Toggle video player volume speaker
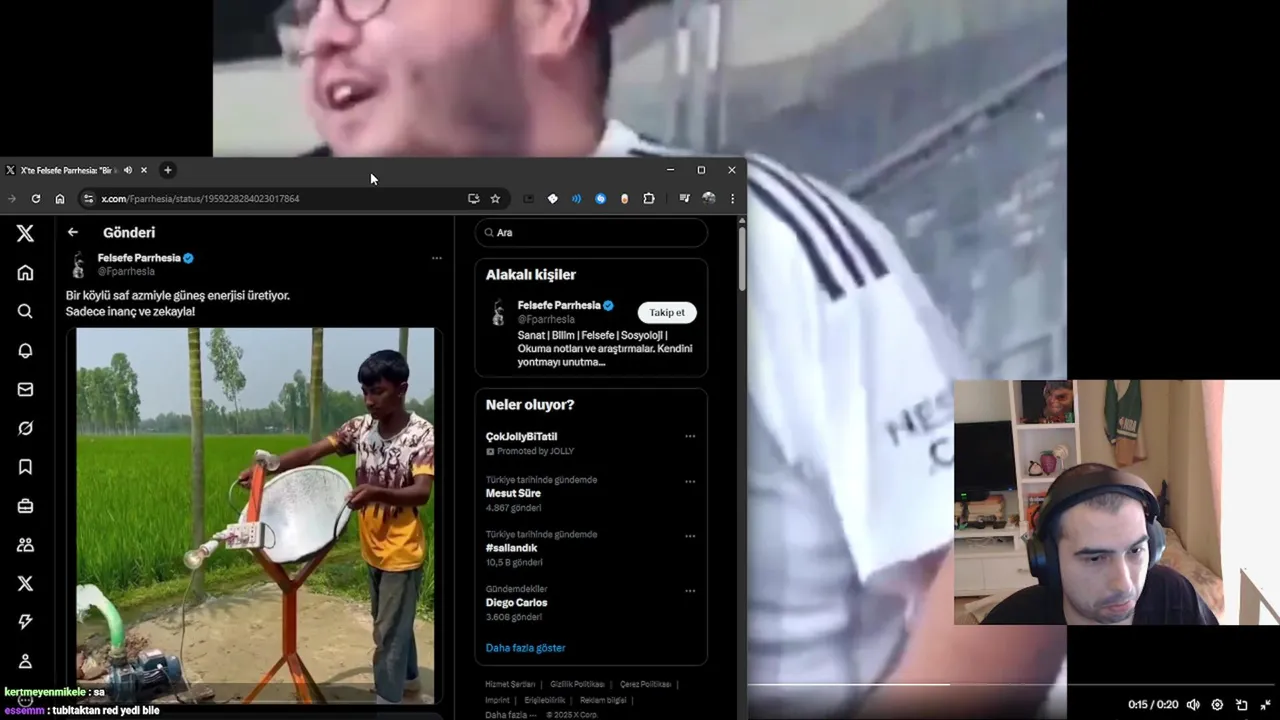The width and height of the screenshot is (1280, 720). click(x=1193, y=705)
